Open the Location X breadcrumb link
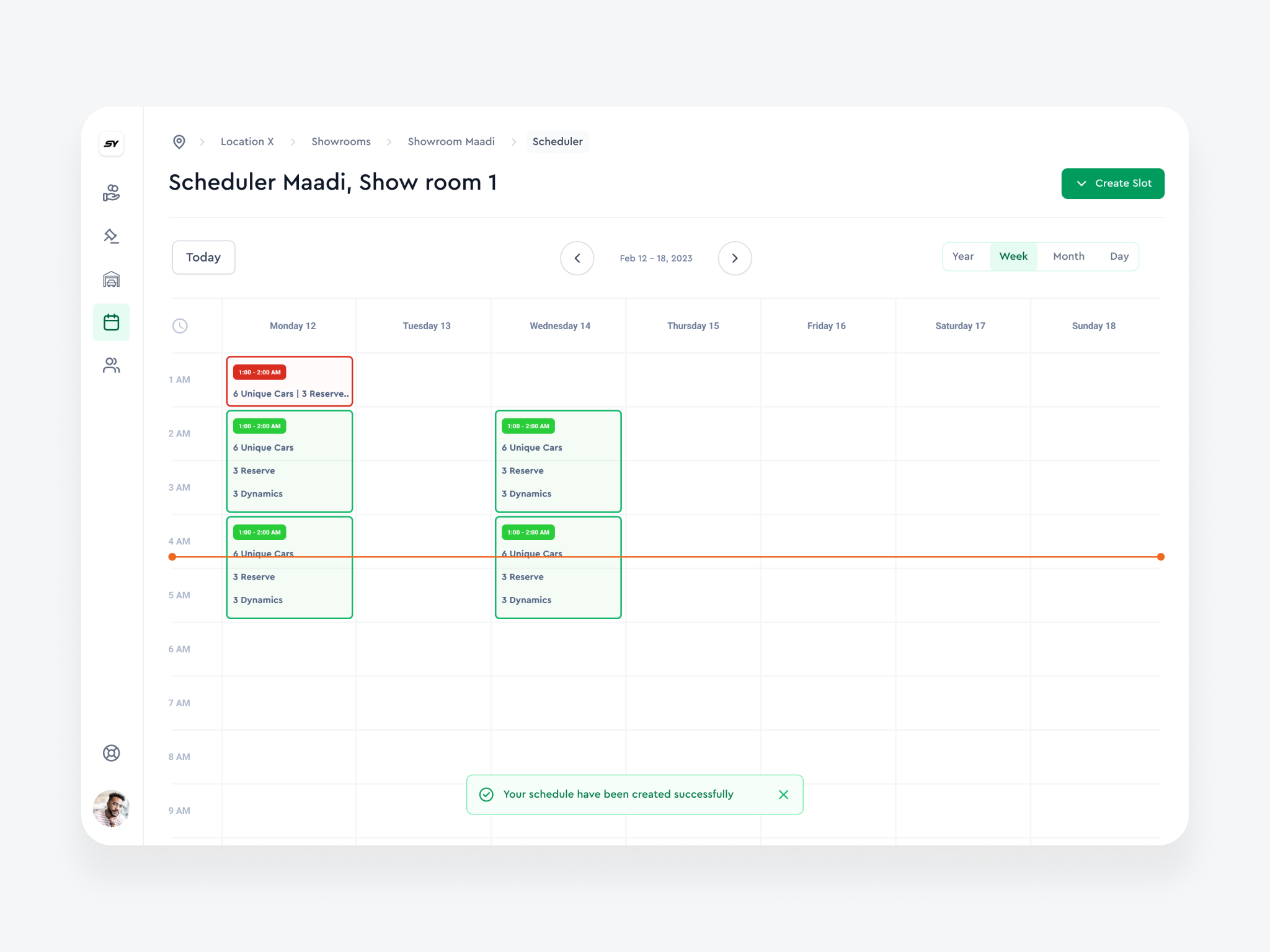 coord(247,142)
